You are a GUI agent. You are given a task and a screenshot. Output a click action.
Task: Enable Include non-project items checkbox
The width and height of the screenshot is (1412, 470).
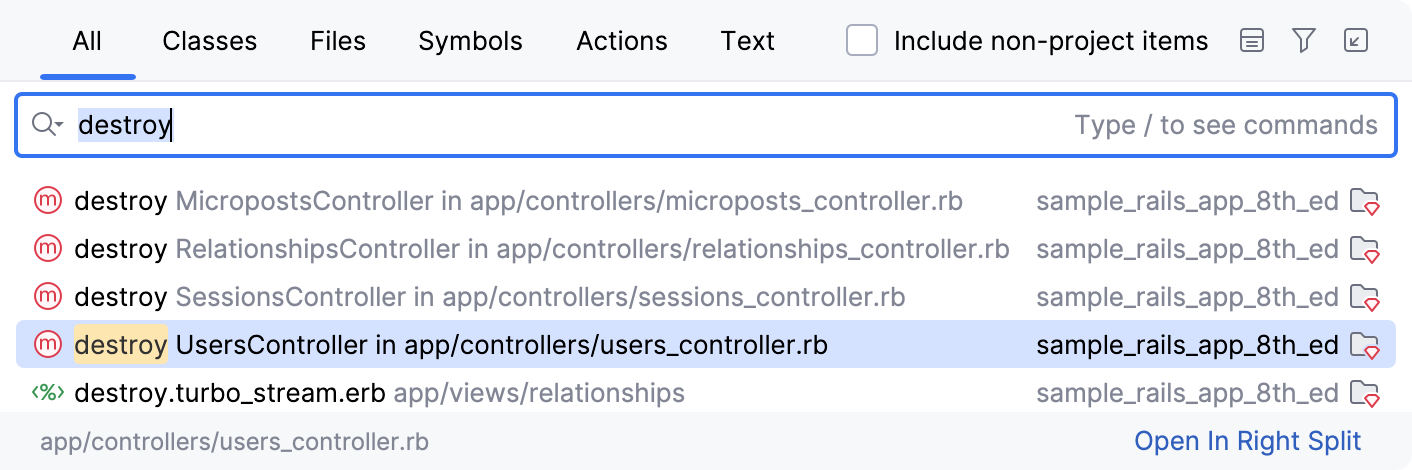pos(862,41)
